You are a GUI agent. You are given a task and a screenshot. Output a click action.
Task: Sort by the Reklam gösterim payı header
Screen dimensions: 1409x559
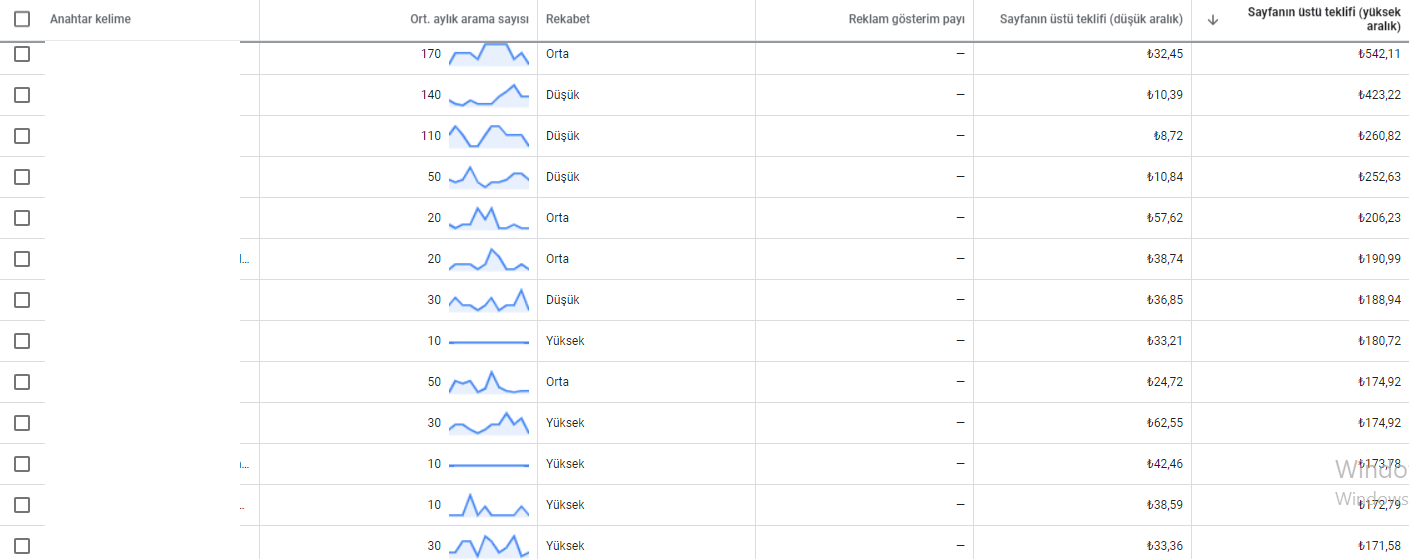(907, 19)
